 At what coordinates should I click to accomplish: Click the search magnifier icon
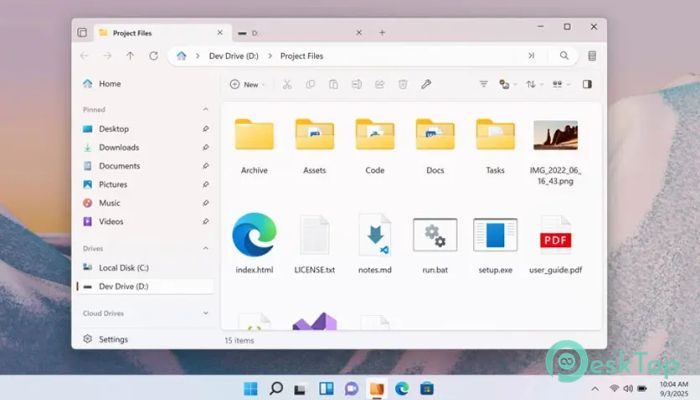point(564,56)
